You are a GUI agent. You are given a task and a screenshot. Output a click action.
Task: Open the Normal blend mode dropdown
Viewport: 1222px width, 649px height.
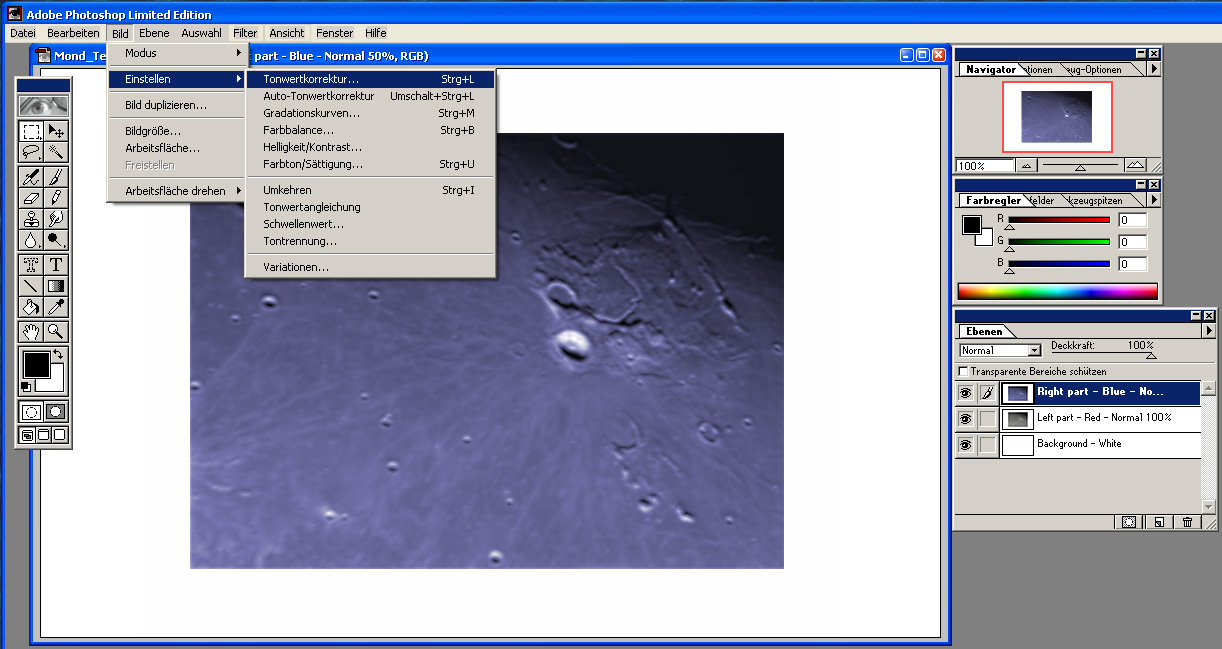[1035, 351]
